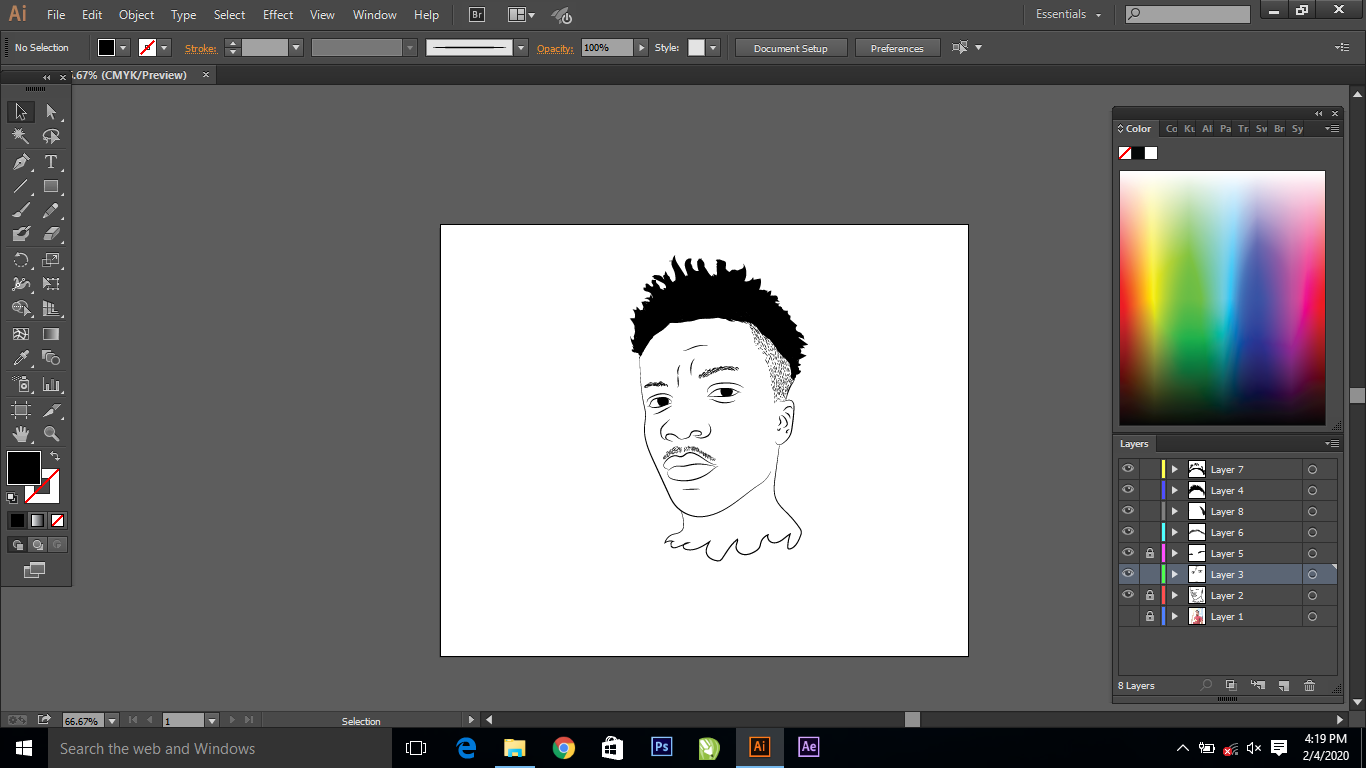Open the Essentials workspace dropdown
Viewport: 1366px width, 768px height.
tap(1068, 15)
